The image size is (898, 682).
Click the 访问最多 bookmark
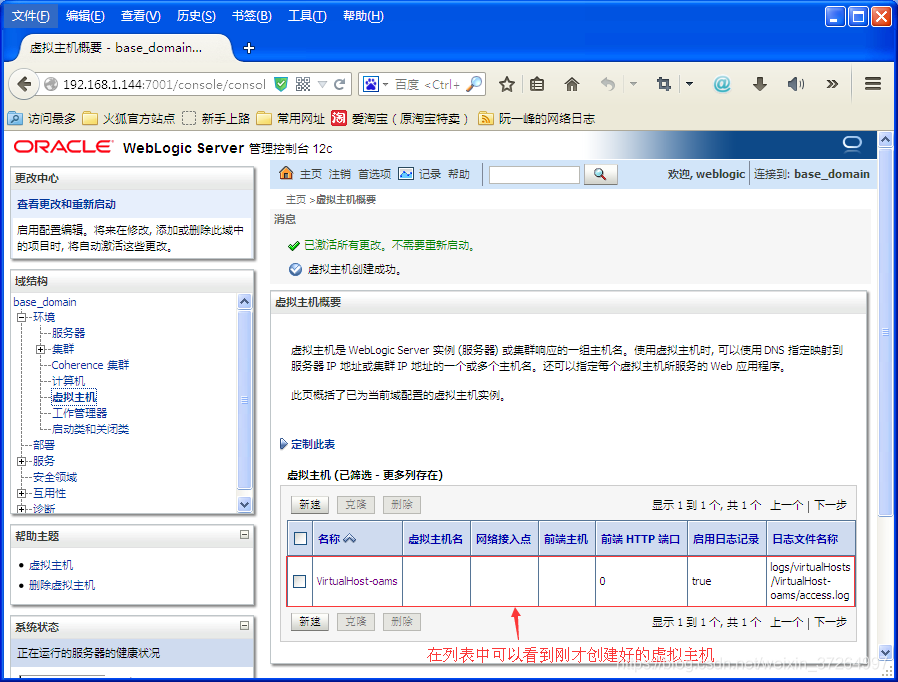click(41, 119)
